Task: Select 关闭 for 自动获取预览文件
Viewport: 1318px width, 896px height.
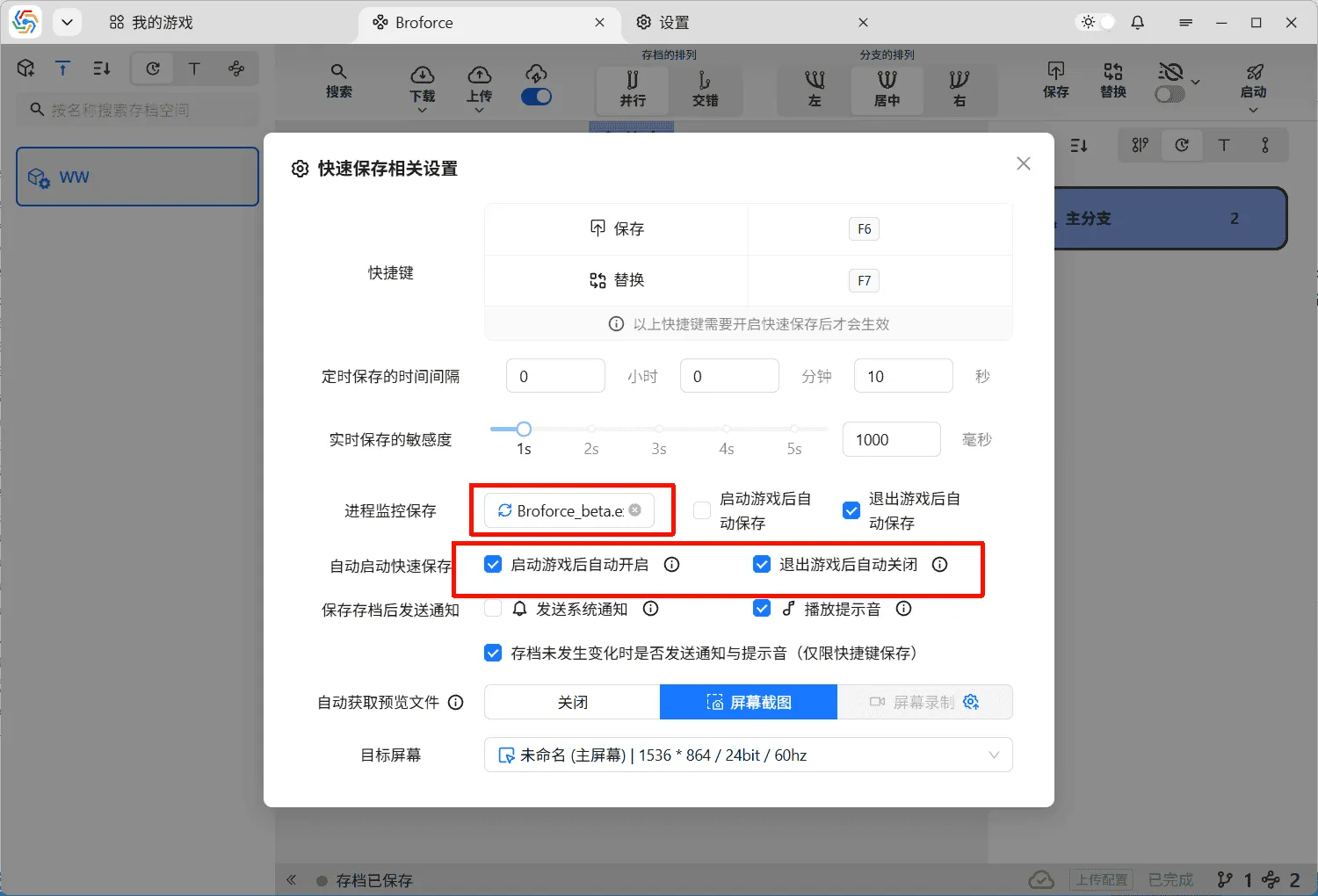Action: click(x=571, y=702)
